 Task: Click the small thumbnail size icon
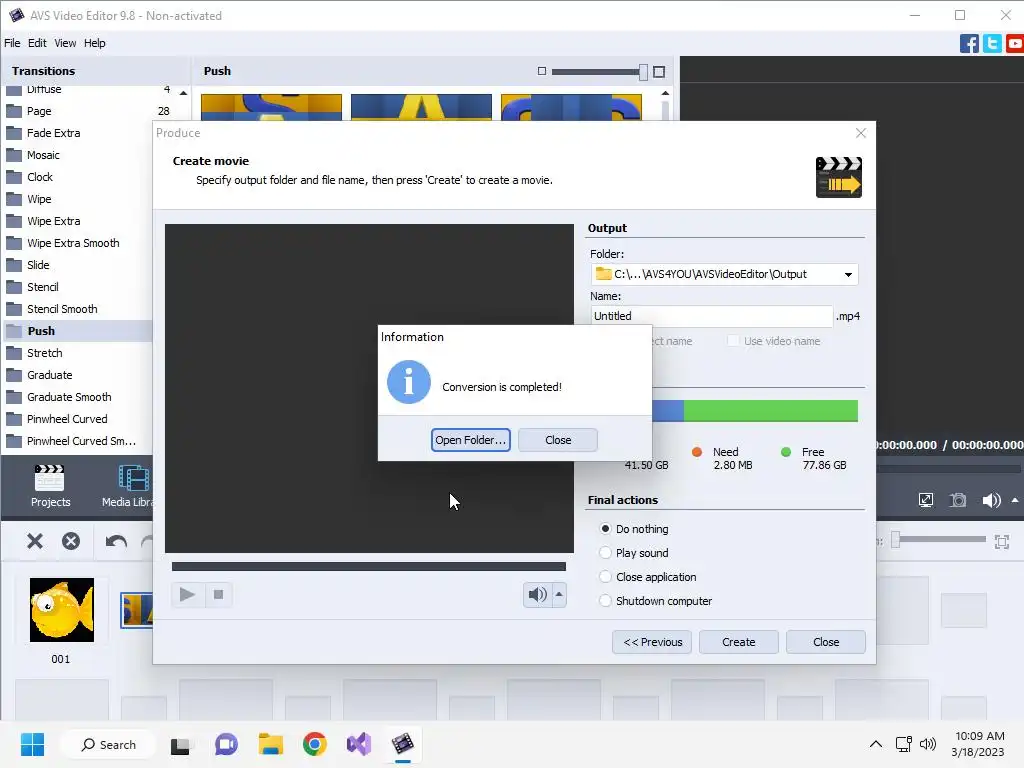[541, 71]
